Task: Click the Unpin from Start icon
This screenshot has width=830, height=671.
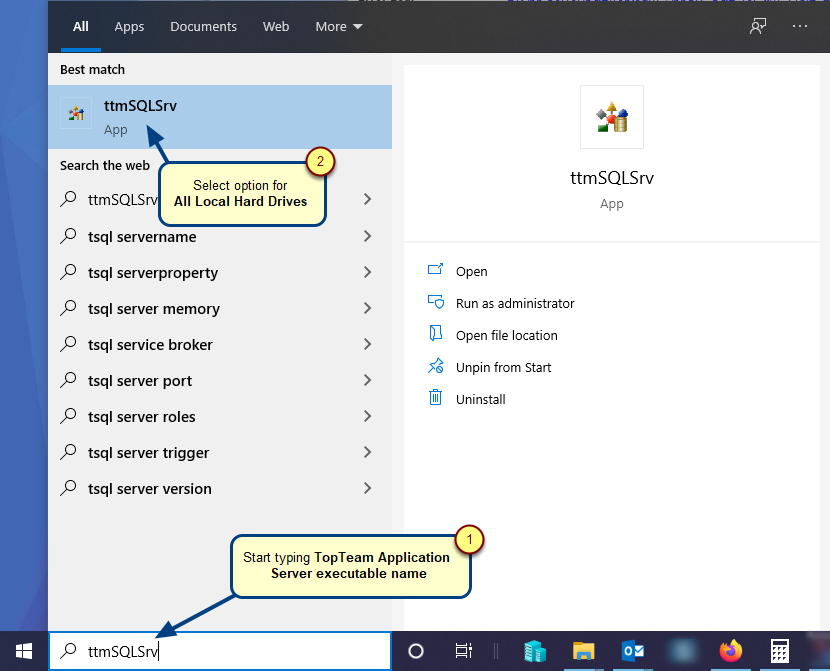Action: (x=436, y=365)
